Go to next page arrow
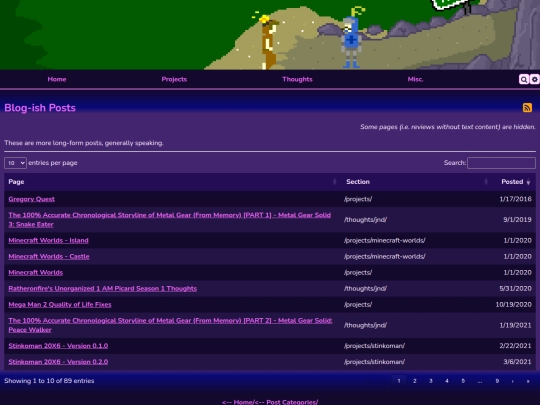Viewport: 540px width, 405px height. [x=513, y=381]
